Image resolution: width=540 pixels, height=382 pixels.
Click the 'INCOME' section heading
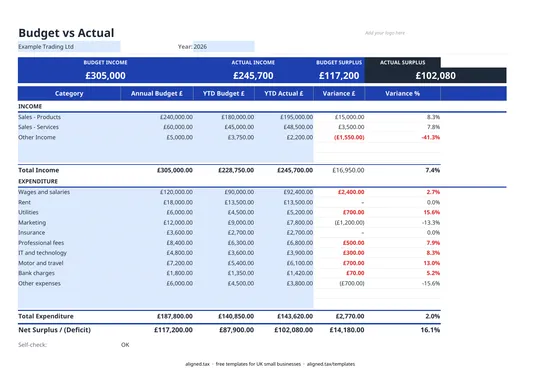[30, 106]
